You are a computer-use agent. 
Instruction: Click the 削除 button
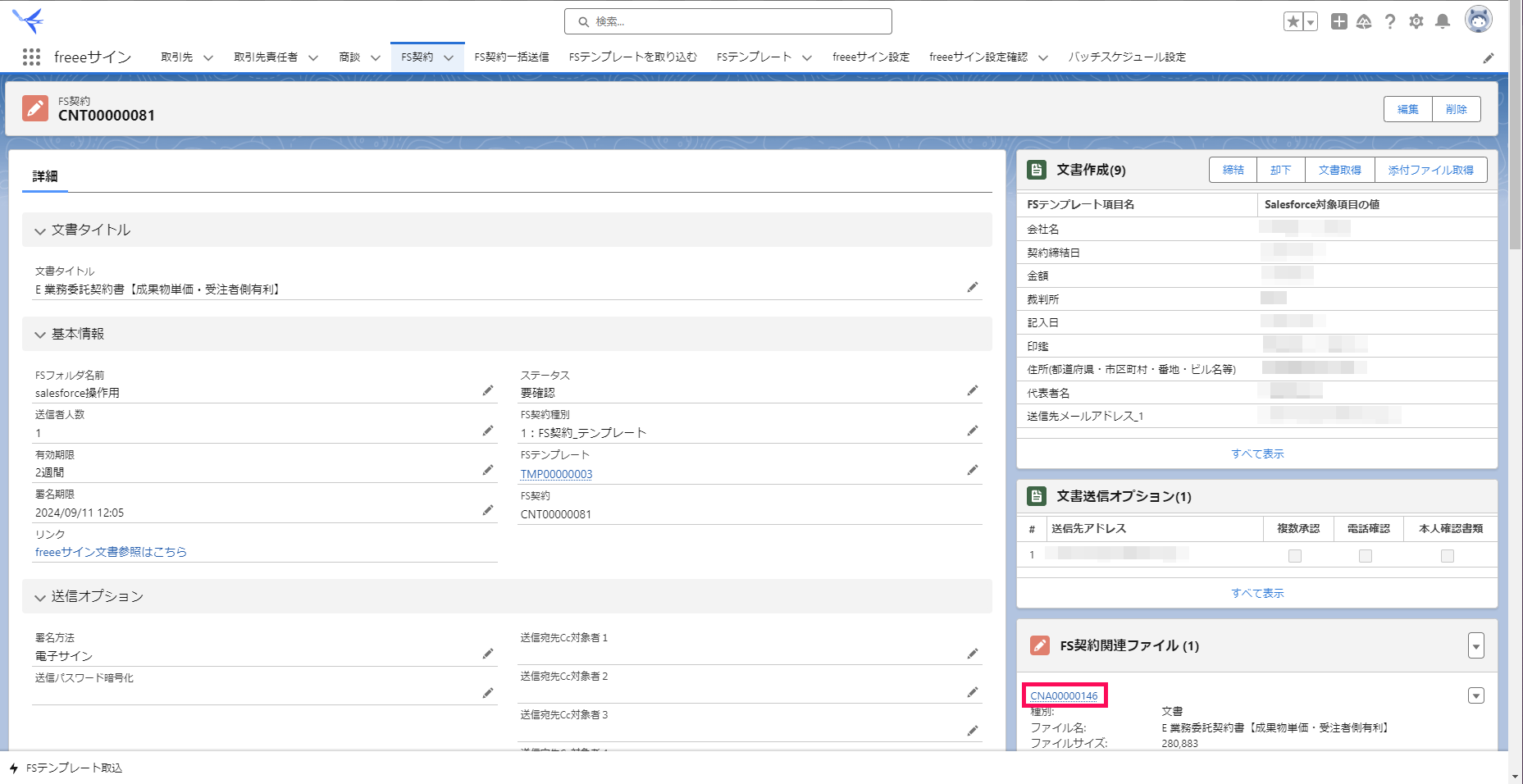(x=1457, y=109)
